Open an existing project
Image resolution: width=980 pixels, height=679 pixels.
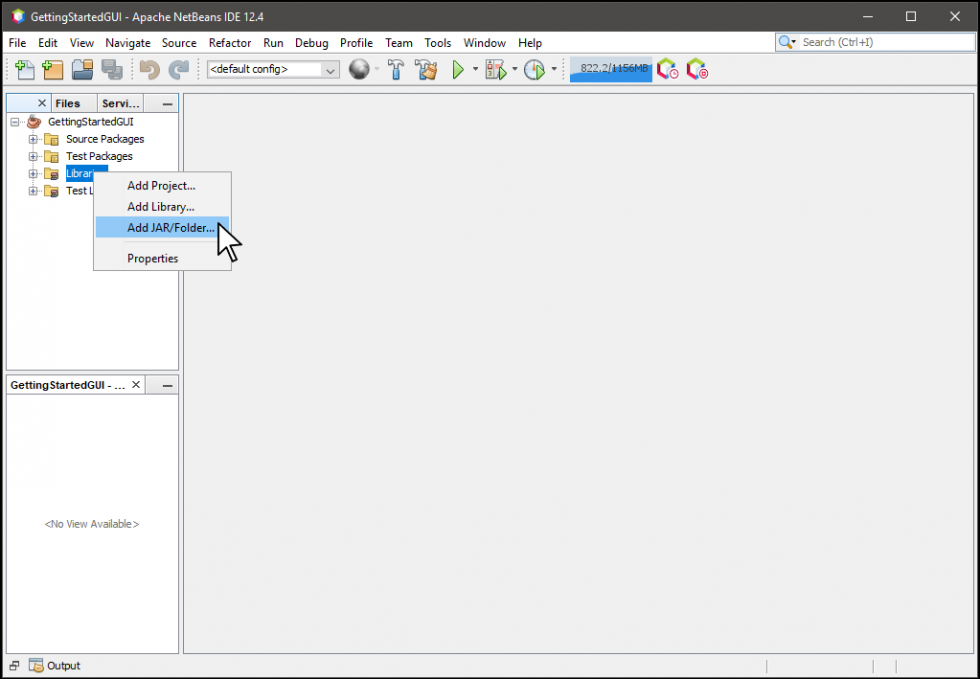coord(82,69)
